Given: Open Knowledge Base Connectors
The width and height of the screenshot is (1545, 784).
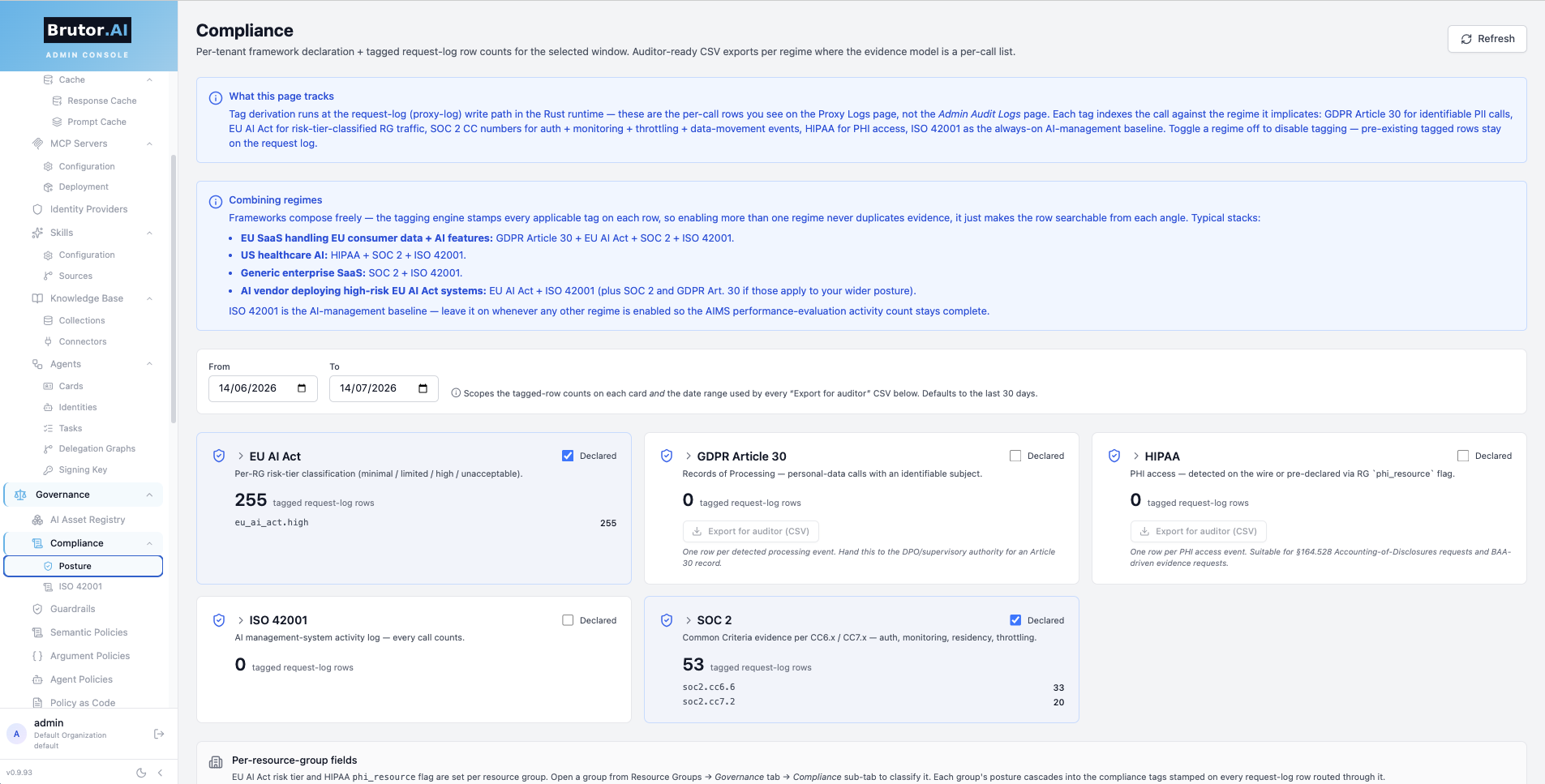Looking at the screenshot, I should pyautogui.click(x=84, y=341).
